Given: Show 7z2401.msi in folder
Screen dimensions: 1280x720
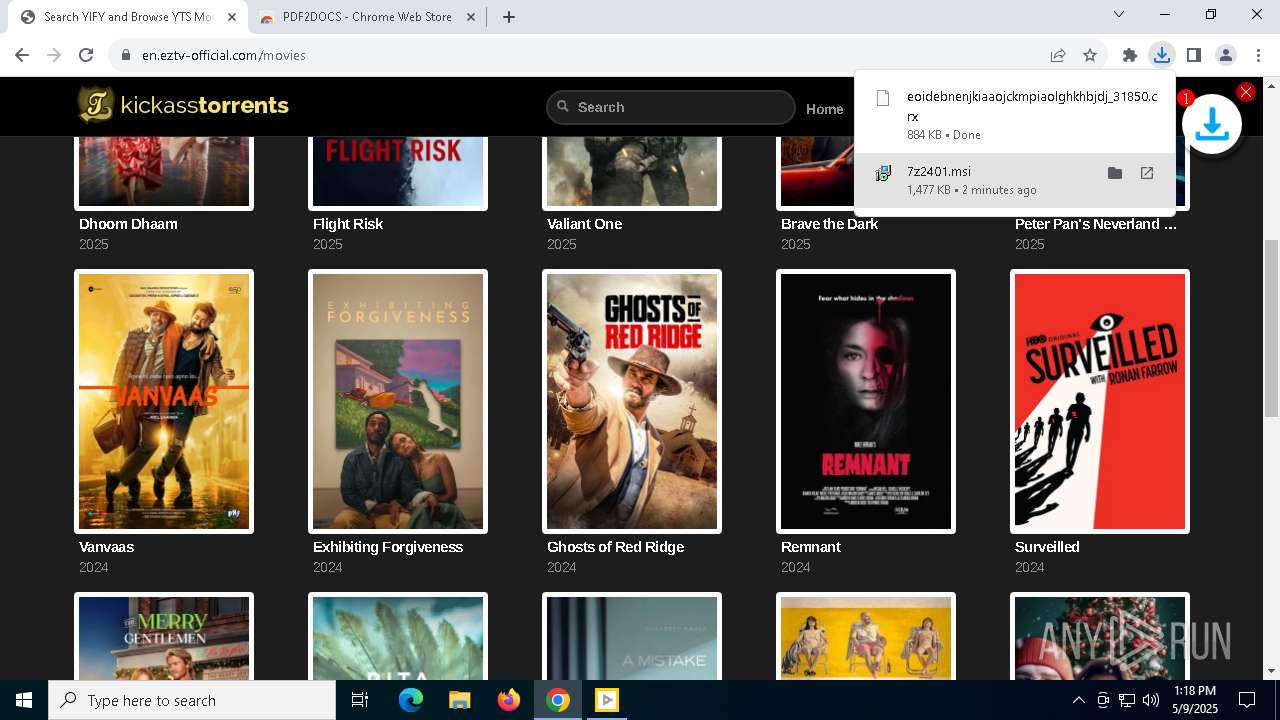Looking at the screenshot, I should 1115,173.
